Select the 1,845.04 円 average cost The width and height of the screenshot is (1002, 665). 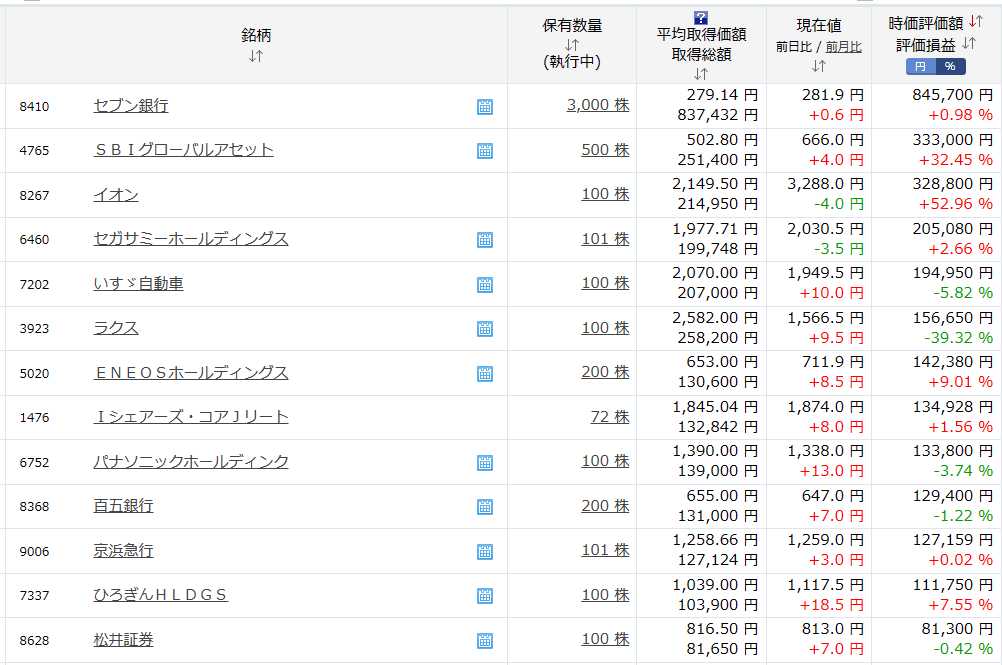[x=715, y=407]
